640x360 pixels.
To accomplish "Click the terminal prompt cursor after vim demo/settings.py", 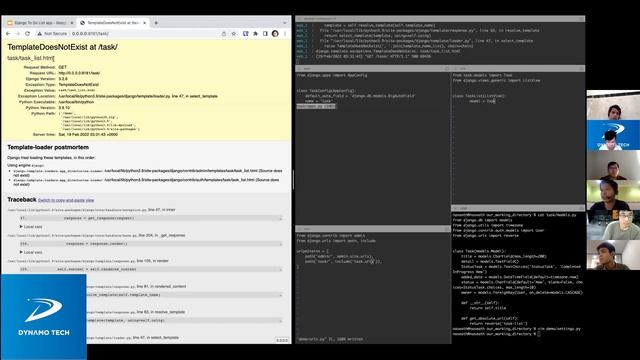I will [539, 334].
